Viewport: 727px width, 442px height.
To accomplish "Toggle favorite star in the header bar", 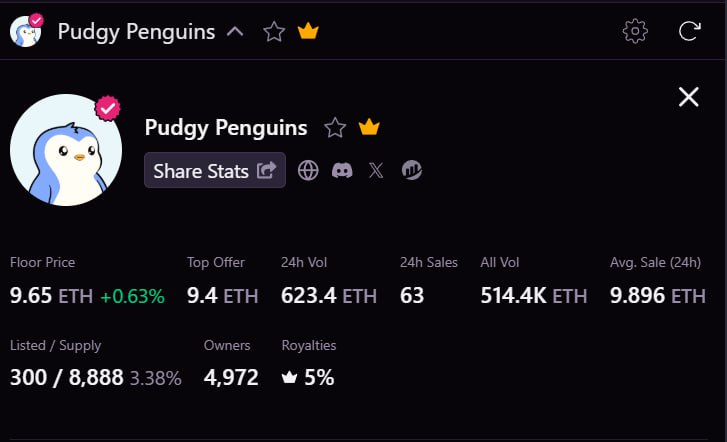I will tap(274, 32).
